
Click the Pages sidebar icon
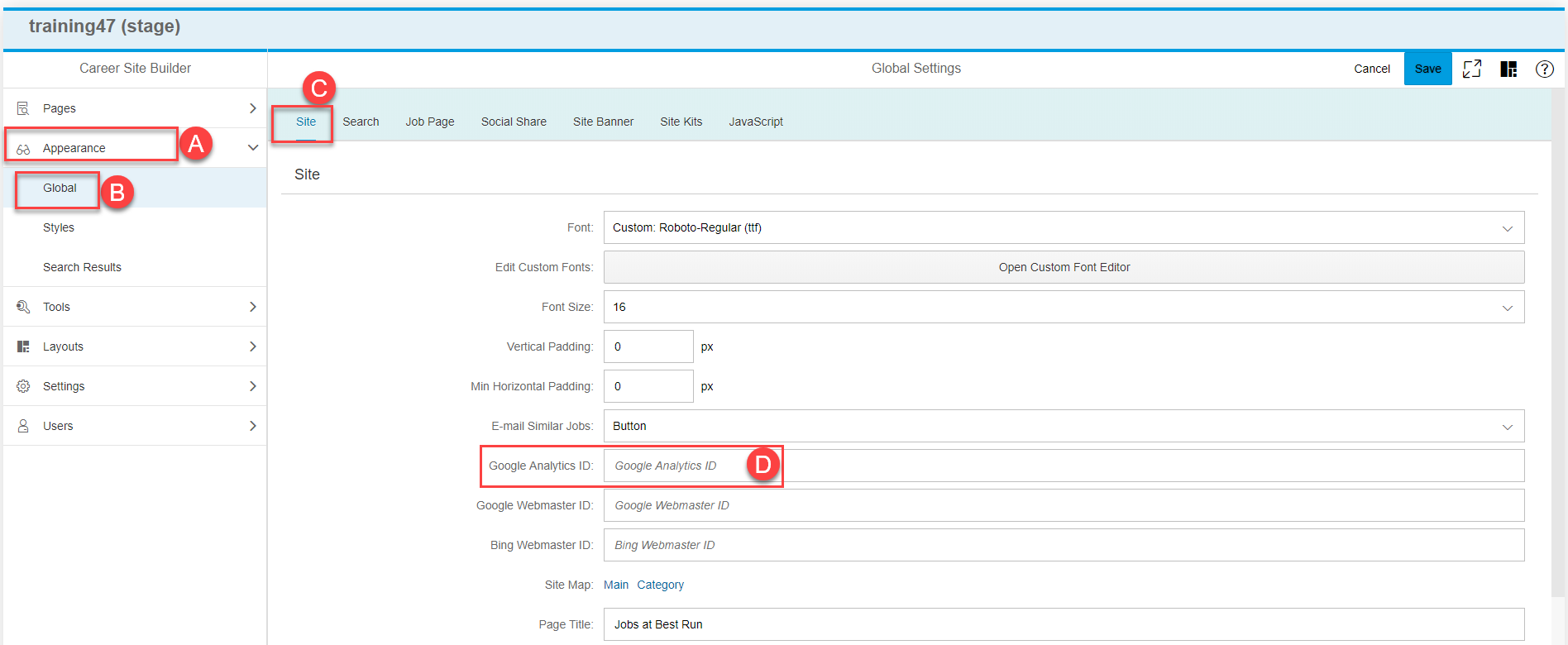[23, 108]
